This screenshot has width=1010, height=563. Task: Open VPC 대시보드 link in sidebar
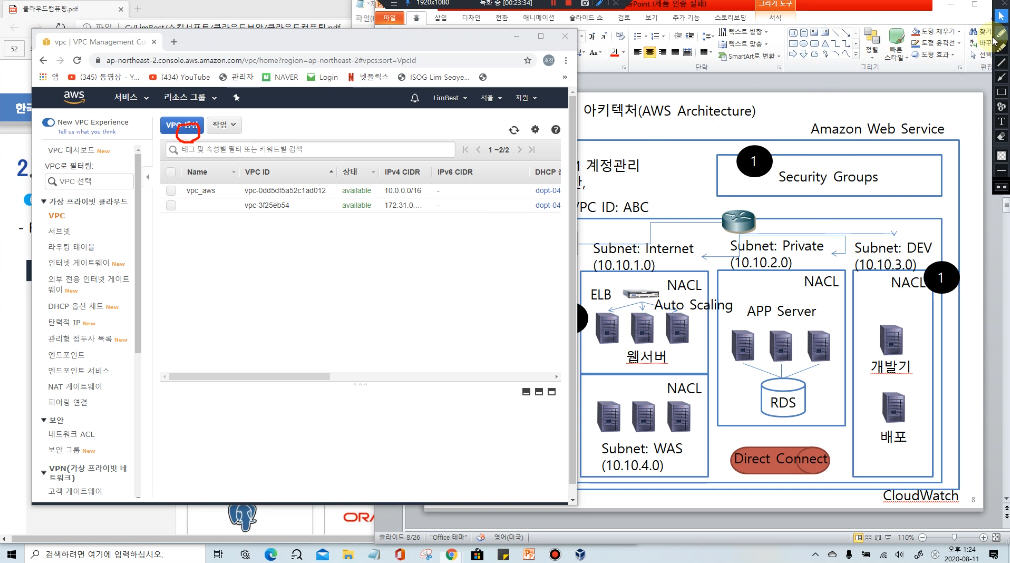click(x=70, y=150)
